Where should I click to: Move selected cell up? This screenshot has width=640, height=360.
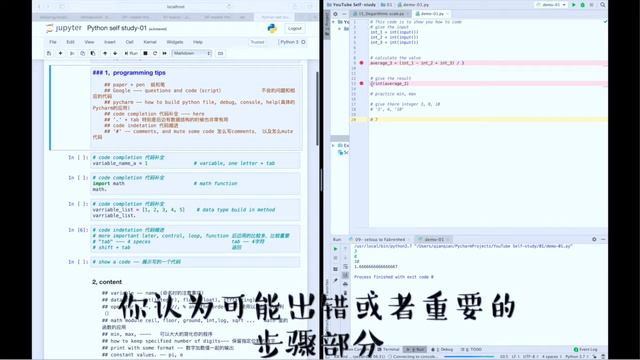click(105, 53)
